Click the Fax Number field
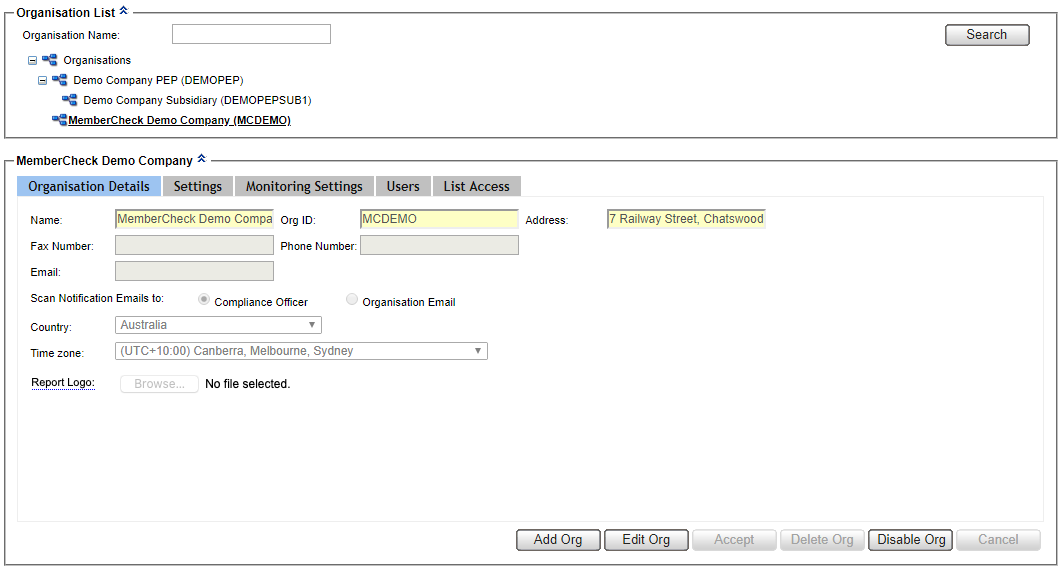This screenshot has width=1063, height=570. coord(195,245)
